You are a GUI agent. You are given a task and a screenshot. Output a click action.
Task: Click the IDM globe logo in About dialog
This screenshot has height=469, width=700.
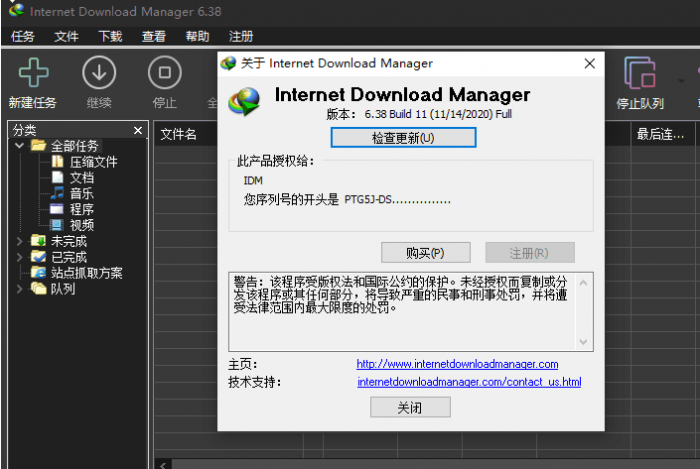244,102
